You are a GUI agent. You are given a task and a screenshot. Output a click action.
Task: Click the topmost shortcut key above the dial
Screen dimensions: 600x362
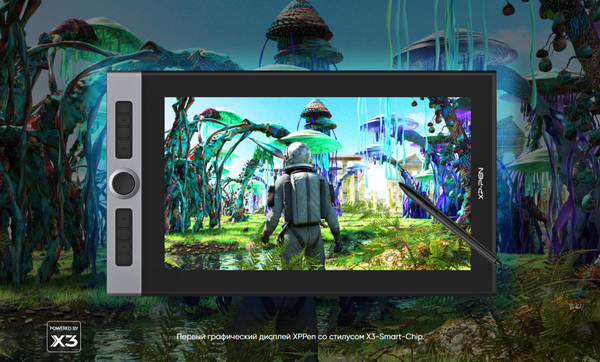[x=124, y=108]
